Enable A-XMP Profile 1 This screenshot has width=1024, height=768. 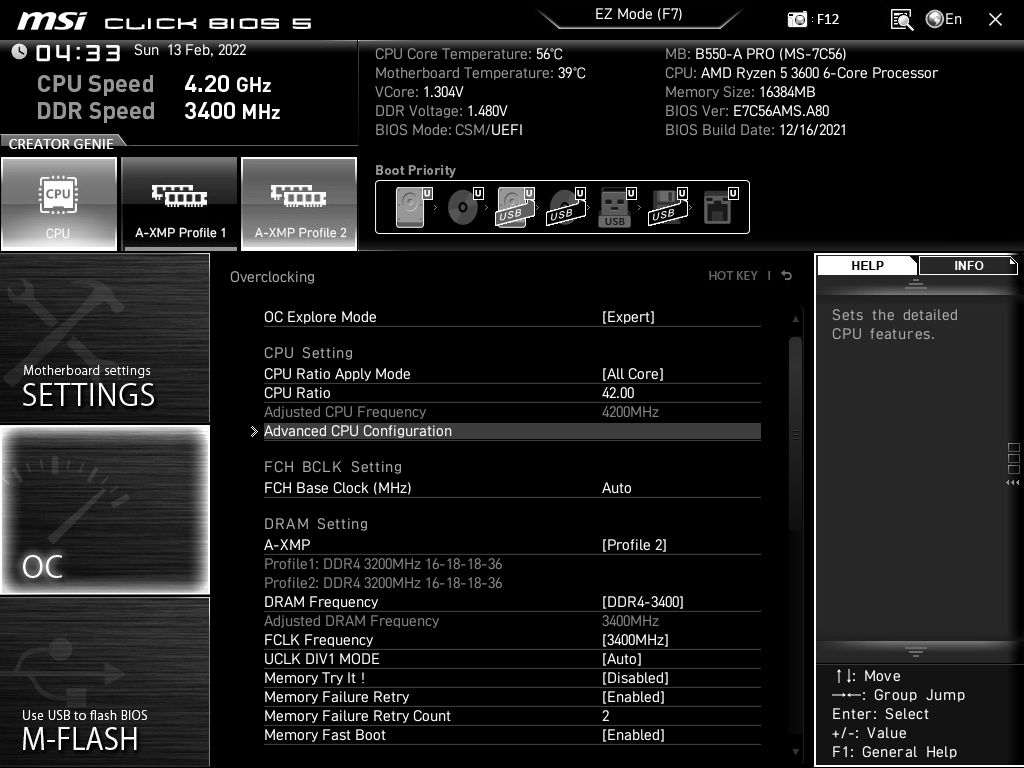tap(180, 204)
